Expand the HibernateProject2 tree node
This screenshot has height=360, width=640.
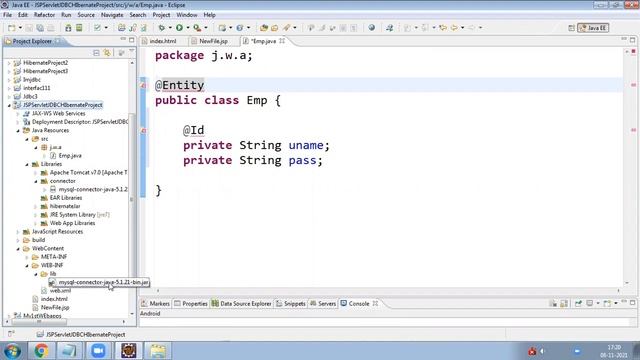pyautogui.click(x=9, y=63)
